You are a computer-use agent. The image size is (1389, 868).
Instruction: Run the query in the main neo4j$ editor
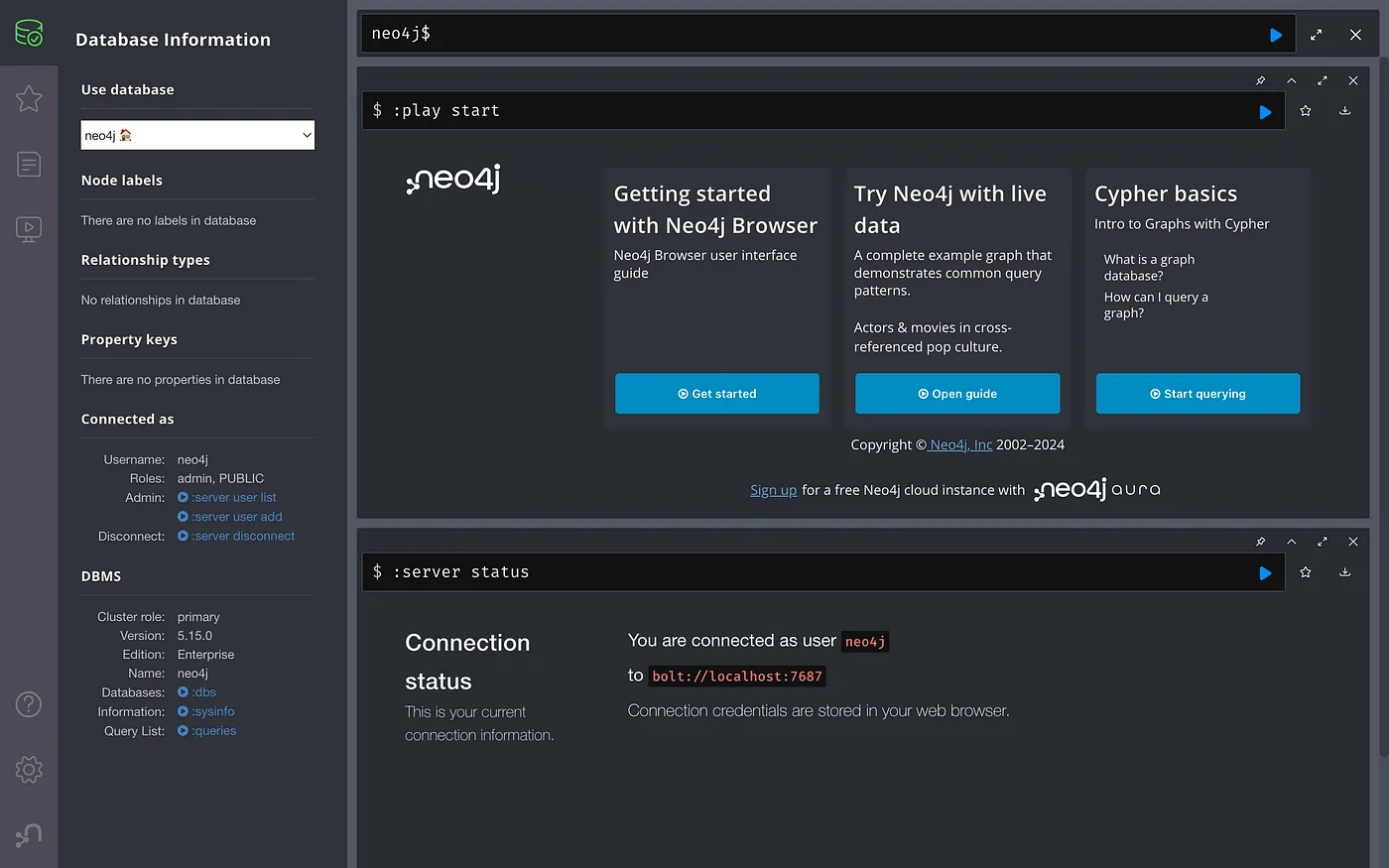tap(1276, 35)
